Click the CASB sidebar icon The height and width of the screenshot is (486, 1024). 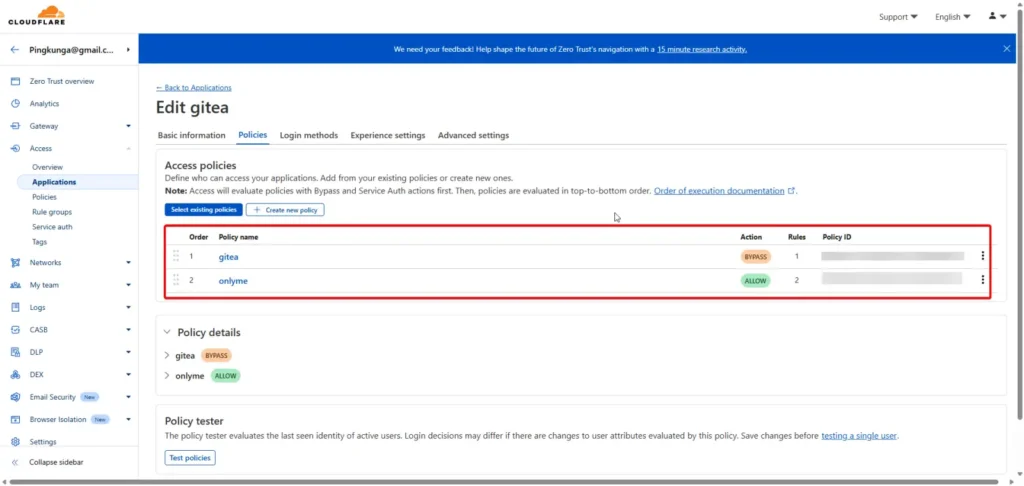tap(16, 330)
